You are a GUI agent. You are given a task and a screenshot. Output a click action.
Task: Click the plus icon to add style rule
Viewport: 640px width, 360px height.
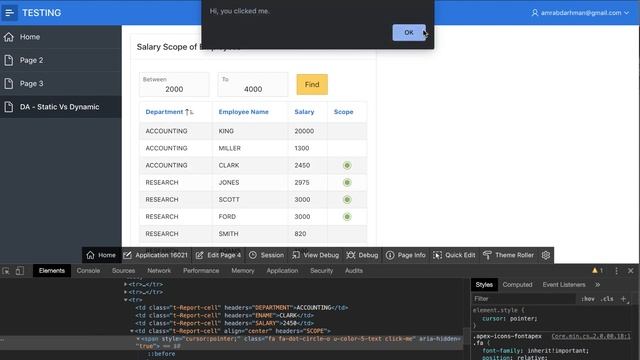(x=623, y=299)
